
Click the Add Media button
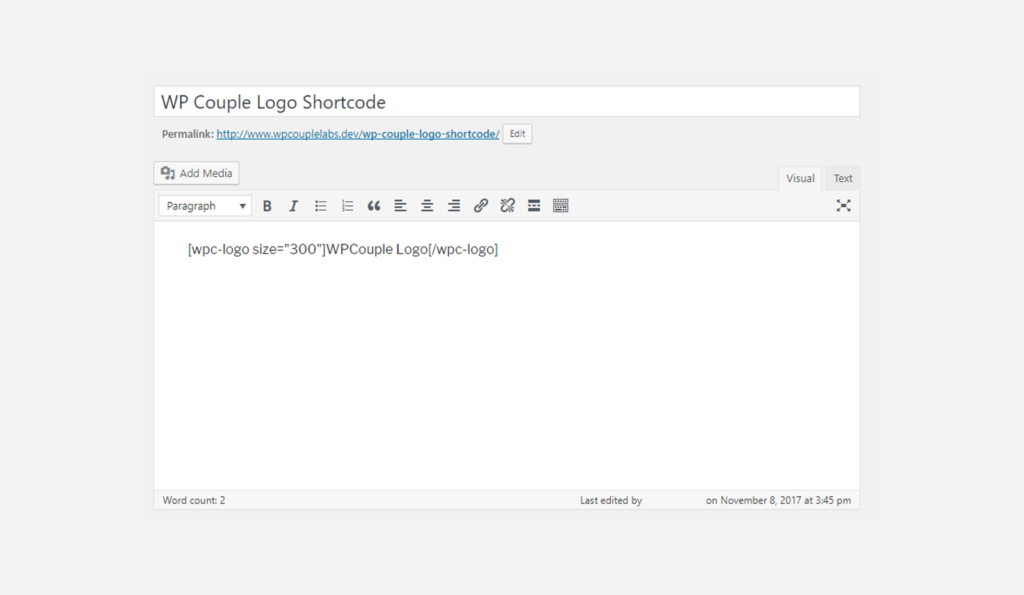click(196, 172)
